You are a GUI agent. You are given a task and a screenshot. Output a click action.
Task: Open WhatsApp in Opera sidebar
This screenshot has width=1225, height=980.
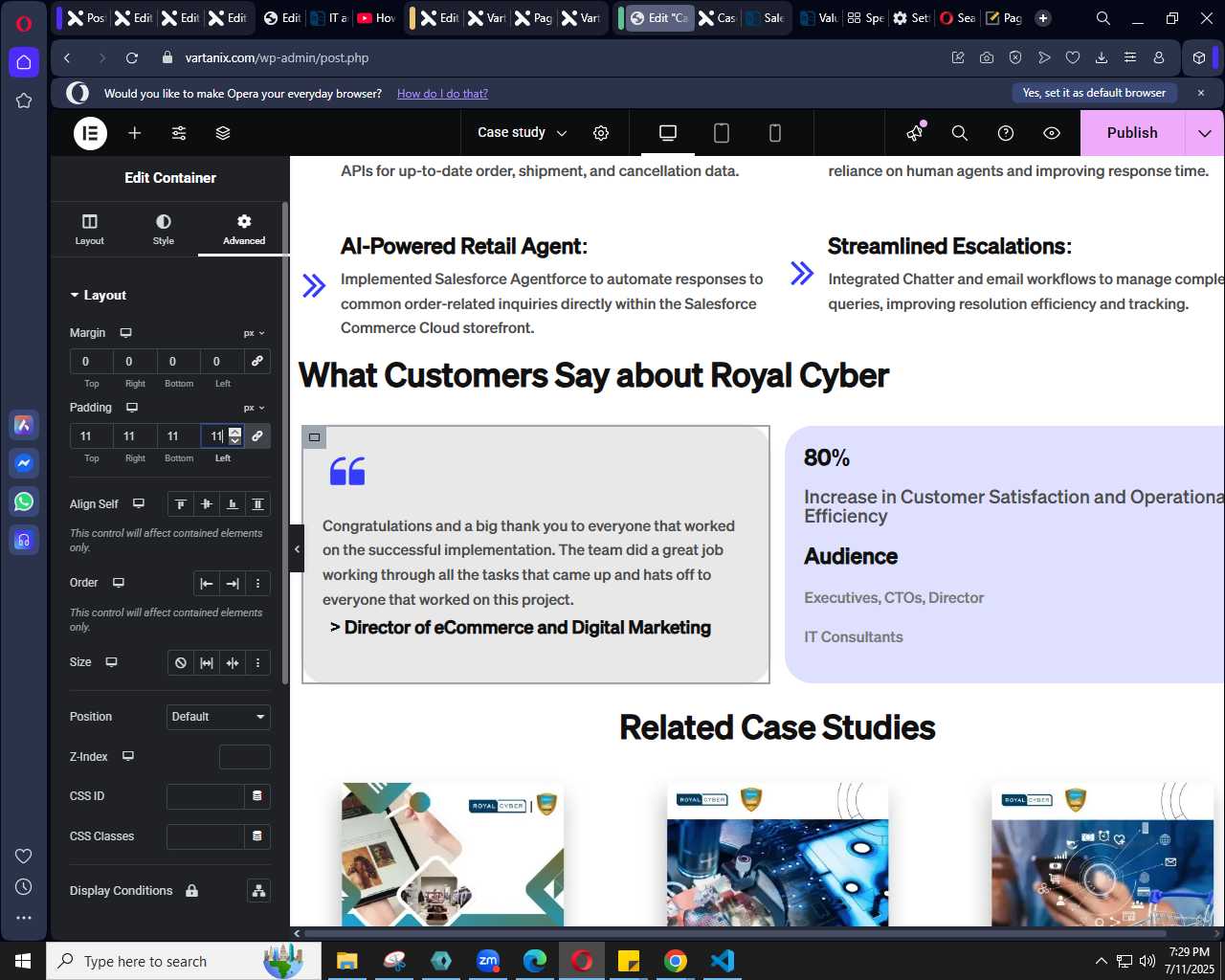pyautogui.click(x=24, y=501)
